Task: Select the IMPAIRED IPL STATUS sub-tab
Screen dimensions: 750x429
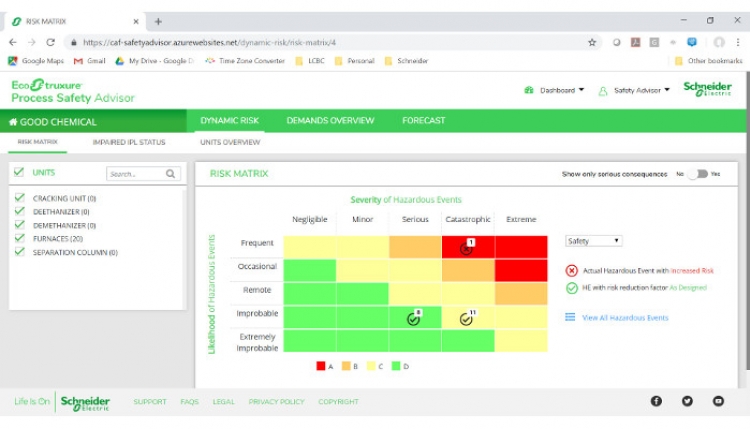Action: 129,142
